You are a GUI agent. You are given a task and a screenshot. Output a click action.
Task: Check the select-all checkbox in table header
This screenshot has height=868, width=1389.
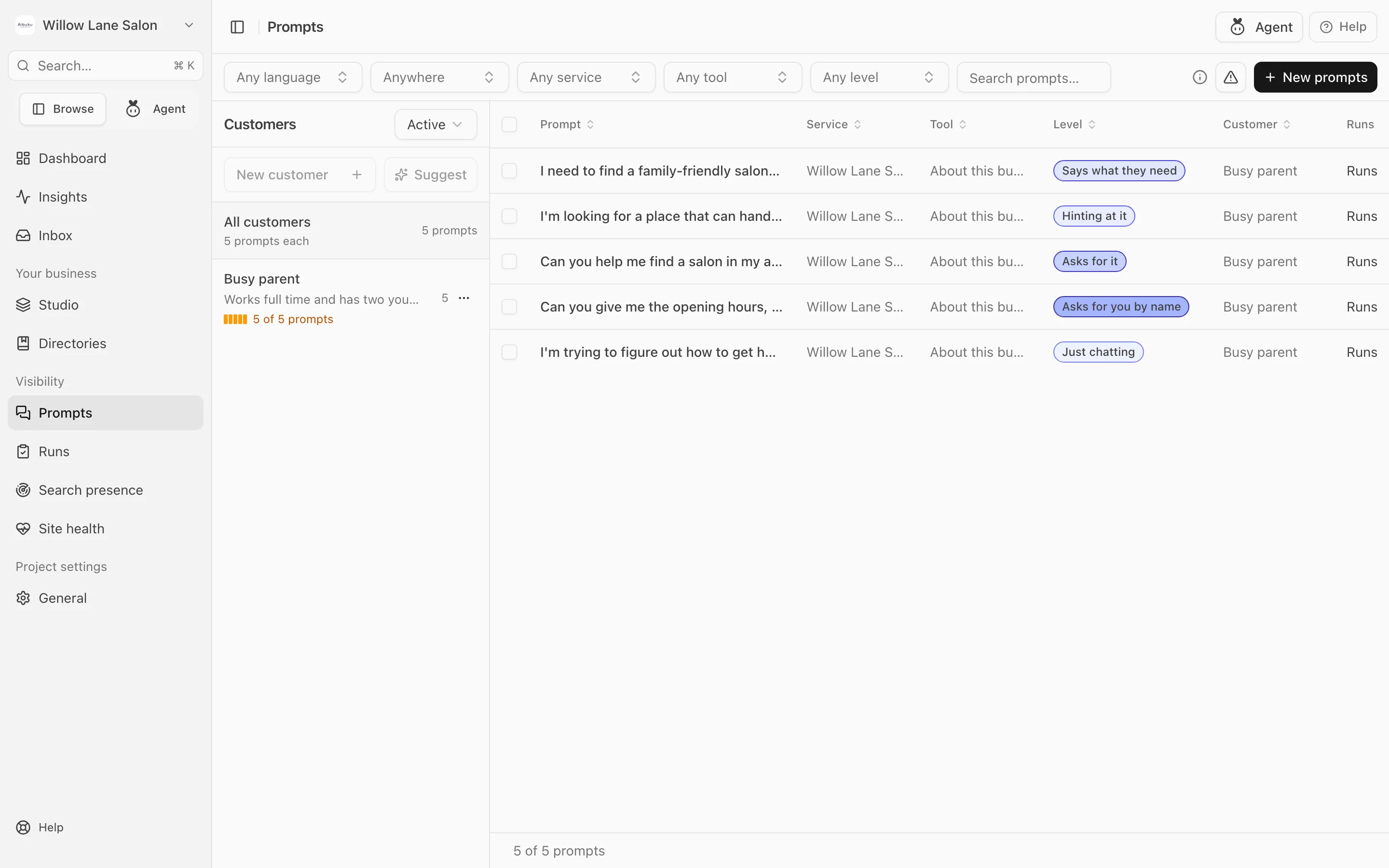tap(509, 124)
